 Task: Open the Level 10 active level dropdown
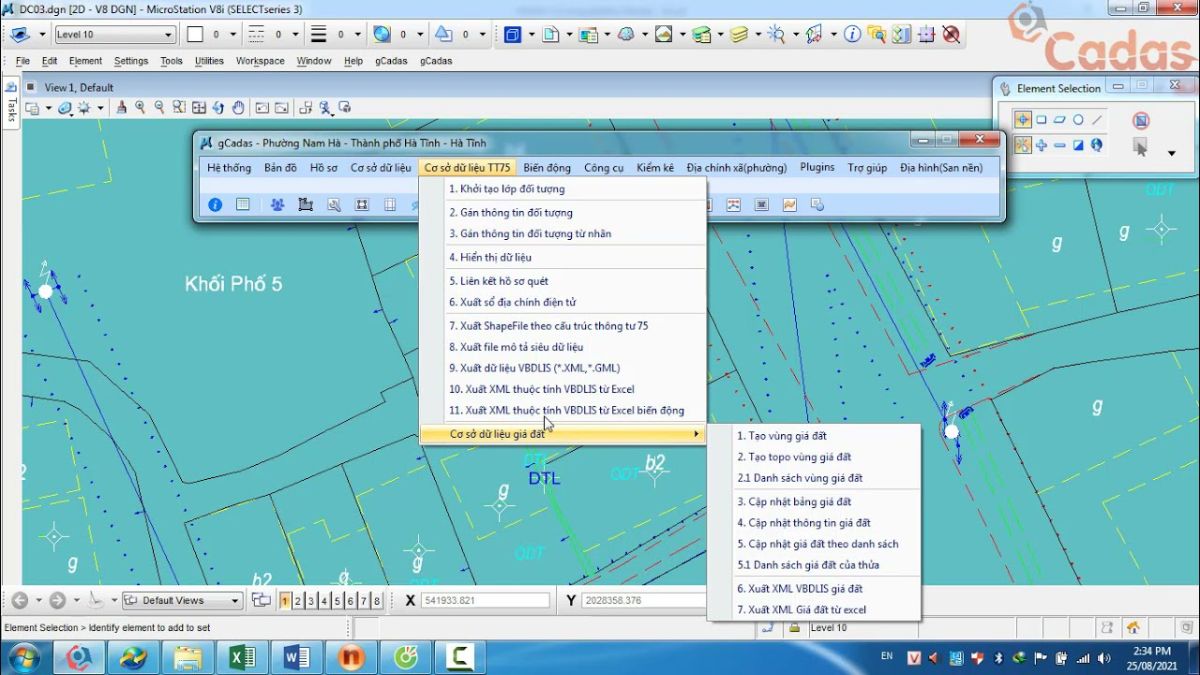coord(167,35)
